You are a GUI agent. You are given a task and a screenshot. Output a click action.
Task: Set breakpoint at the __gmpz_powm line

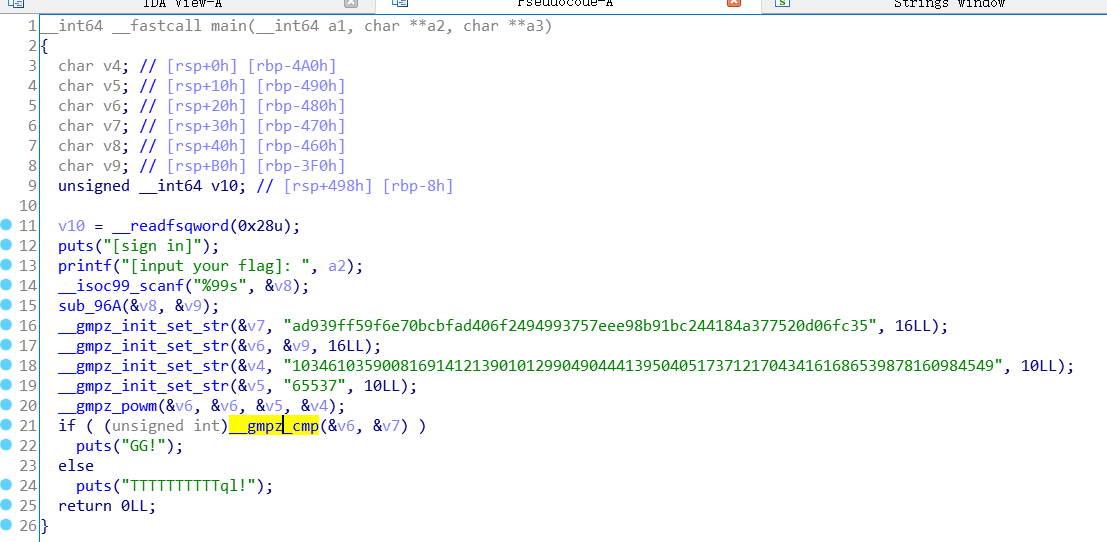point(6,405)
